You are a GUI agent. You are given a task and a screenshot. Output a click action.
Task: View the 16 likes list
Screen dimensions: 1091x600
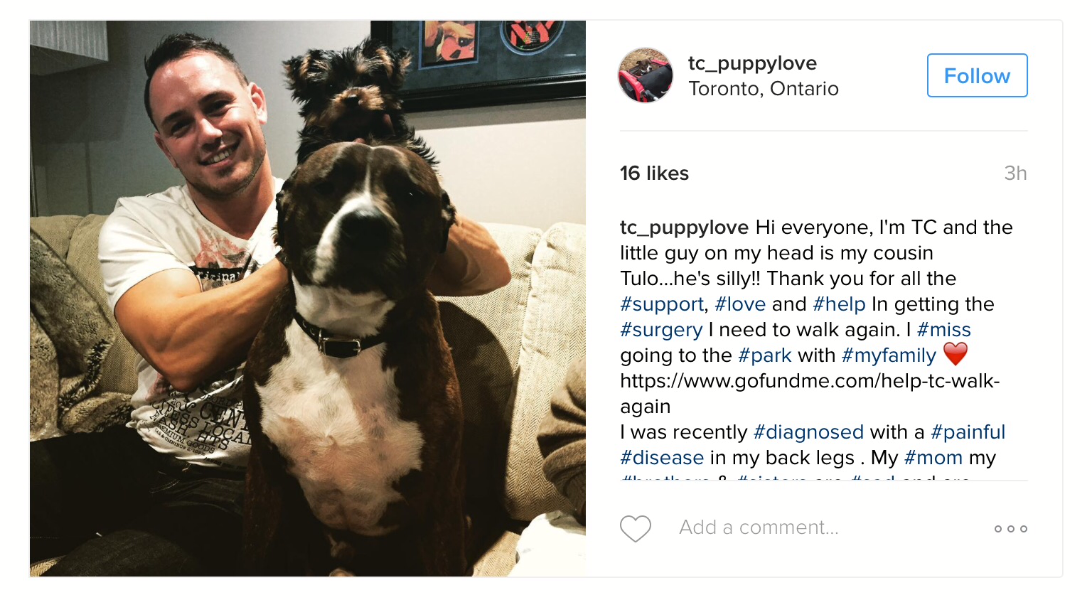[654, 173]
